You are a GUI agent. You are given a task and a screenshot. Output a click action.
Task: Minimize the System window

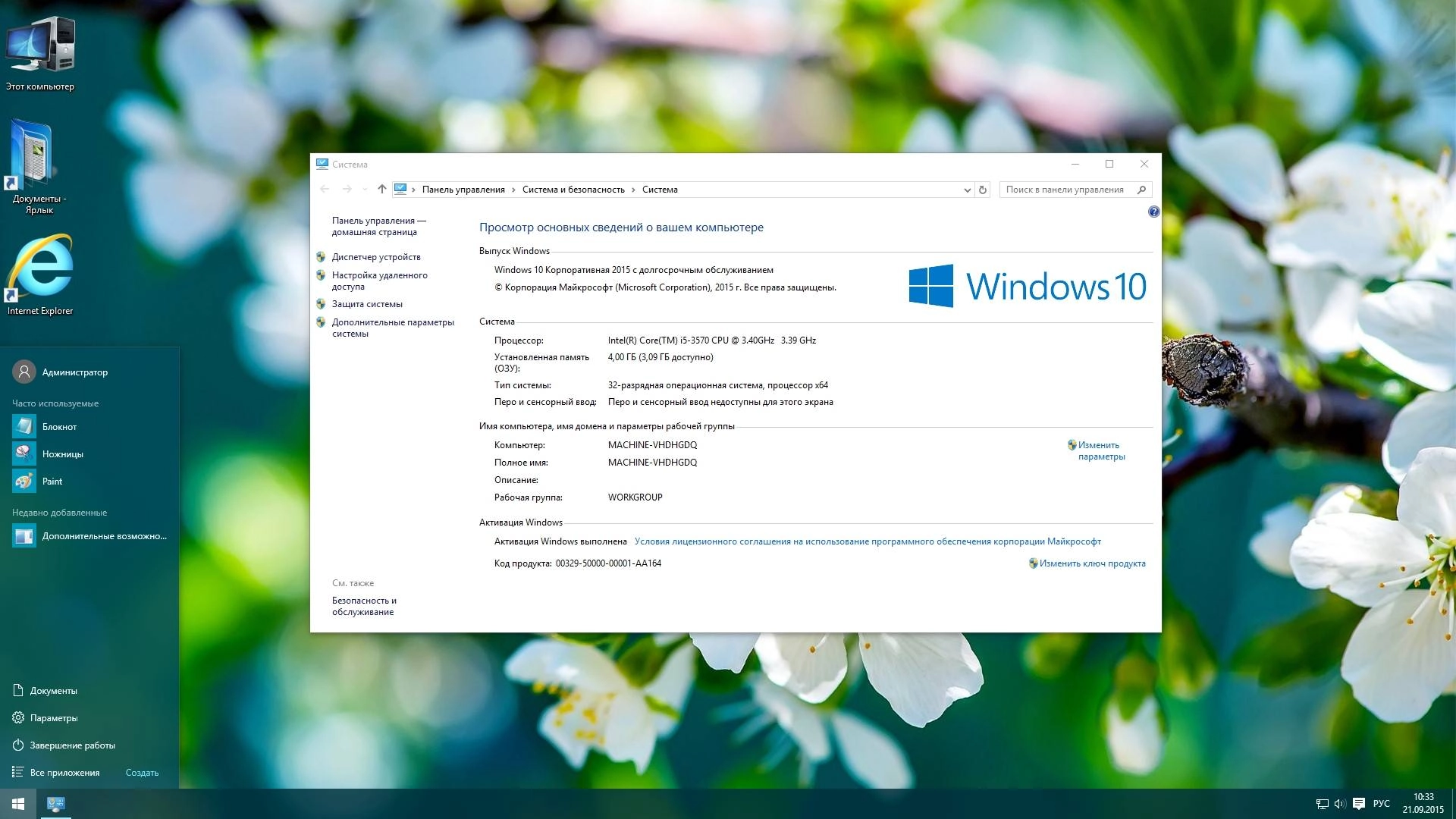pyautogui.click(x=1075, y=164)
